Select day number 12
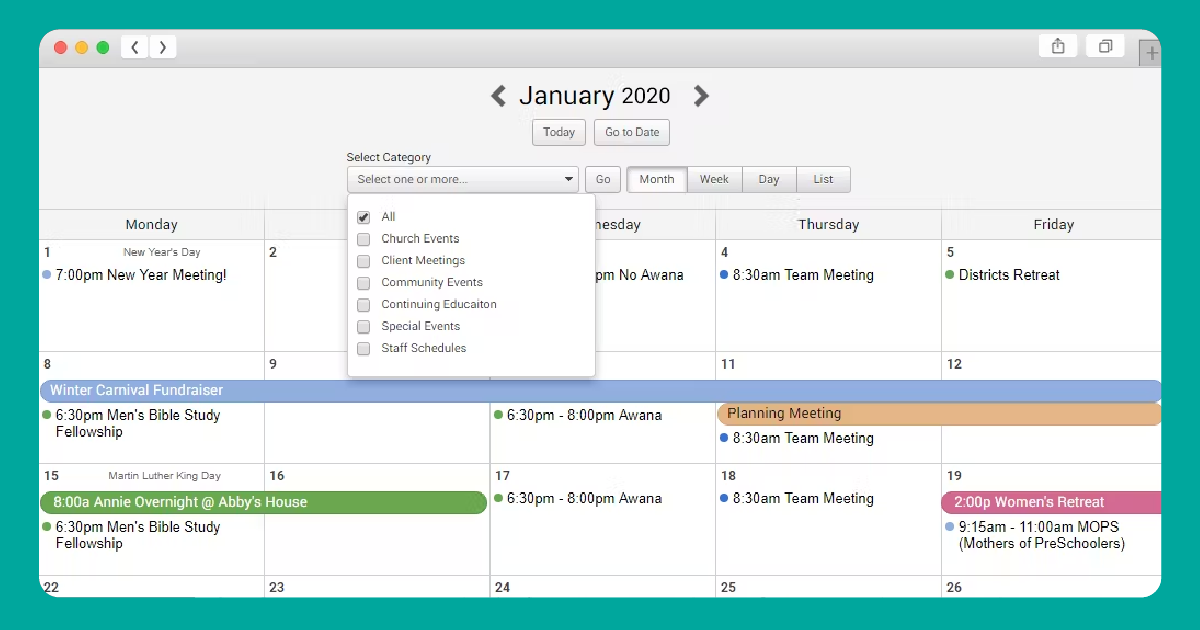 (954, 364)
